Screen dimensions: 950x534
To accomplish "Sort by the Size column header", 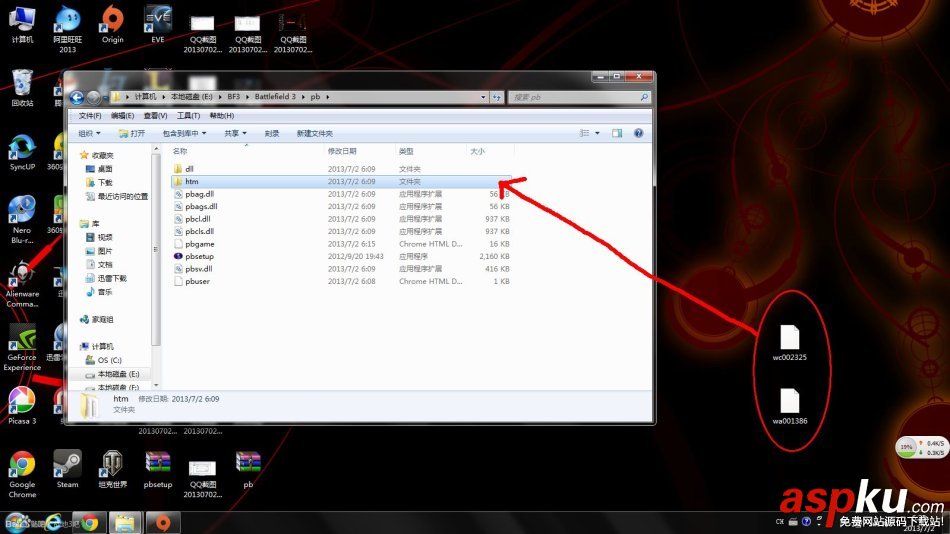I will (490, 151).
